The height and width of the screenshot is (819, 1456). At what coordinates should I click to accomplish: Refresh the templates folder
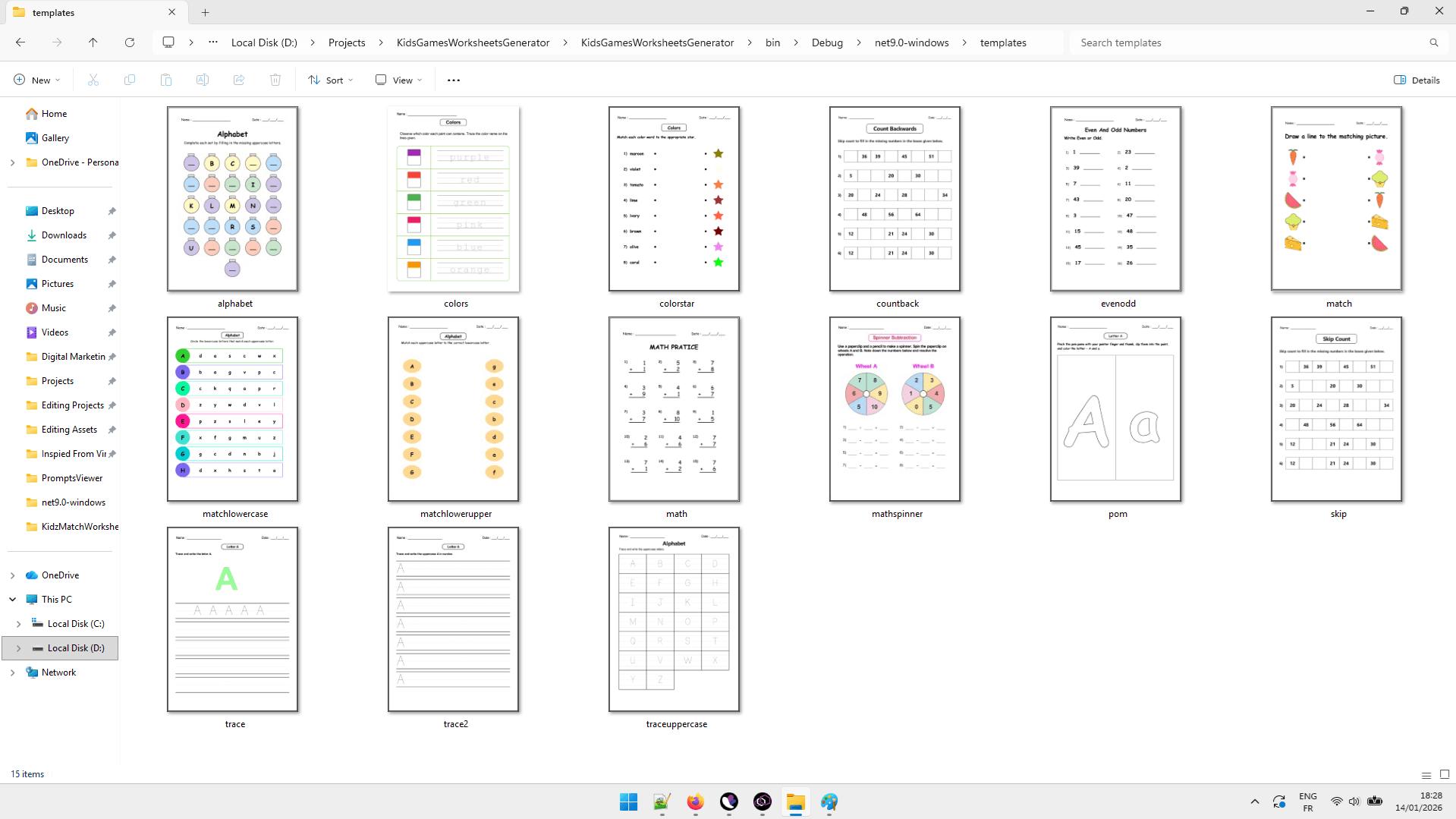point(129,43)
